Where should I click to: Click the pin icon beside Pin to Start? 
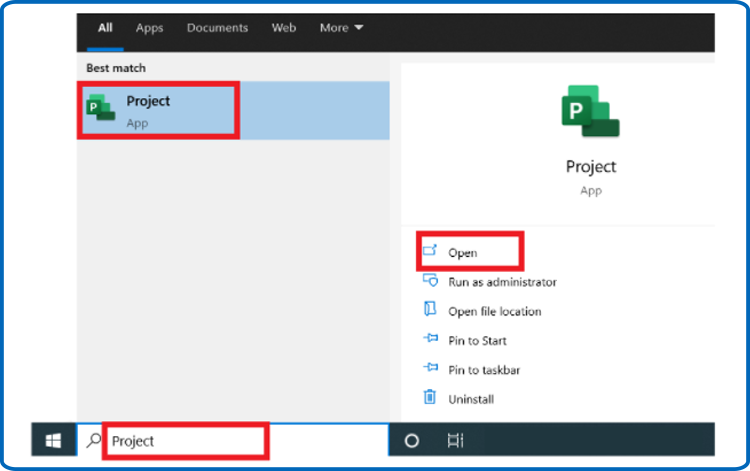tap(430, 339)
